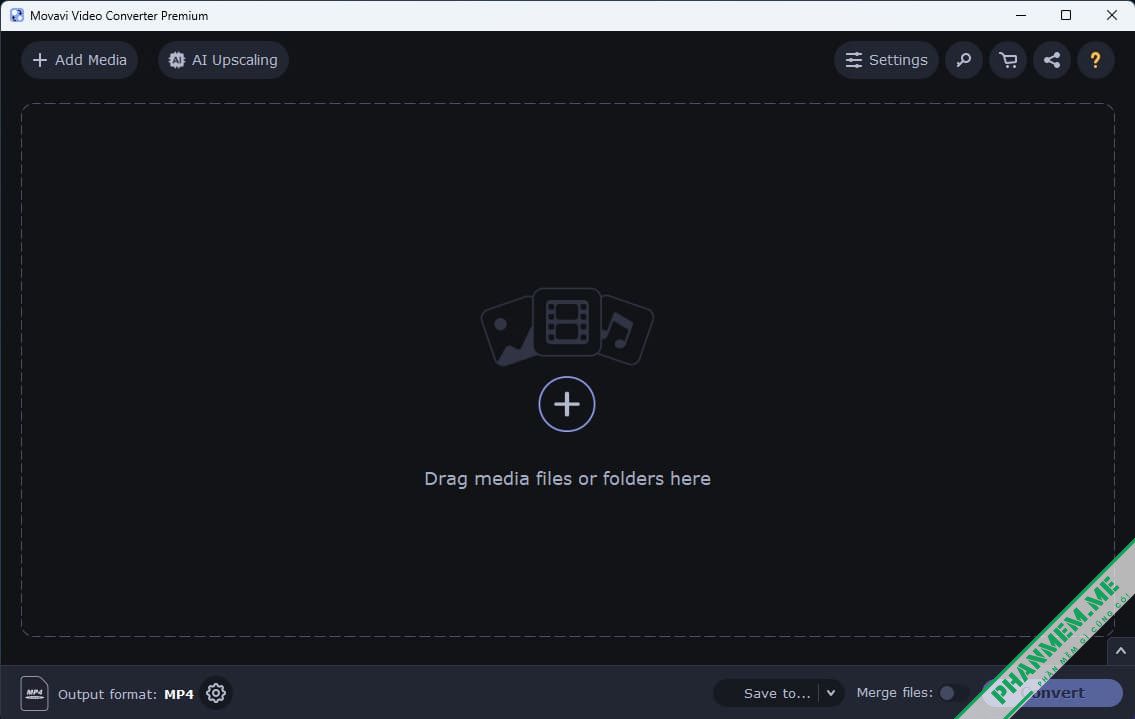Expand the format panel with the up chevron
Screen dimensions: 1135x719
coord(1121,651)
